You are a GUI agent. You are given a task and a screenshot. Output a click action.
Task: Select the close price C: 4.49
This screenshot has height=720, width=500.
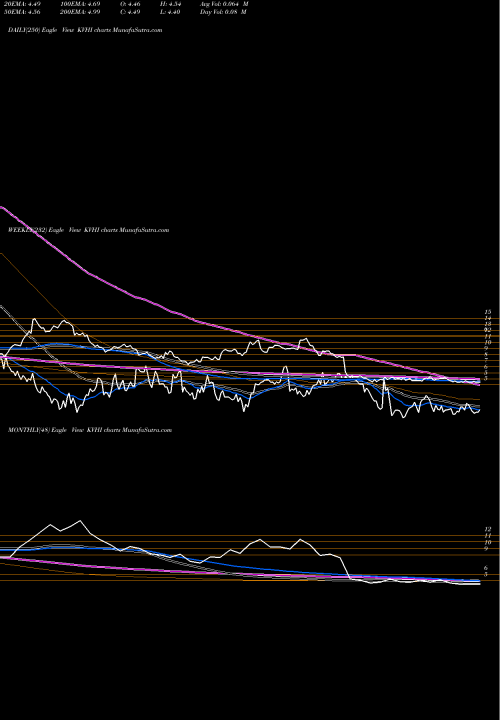pyautogui.click(x=128, y=12)
